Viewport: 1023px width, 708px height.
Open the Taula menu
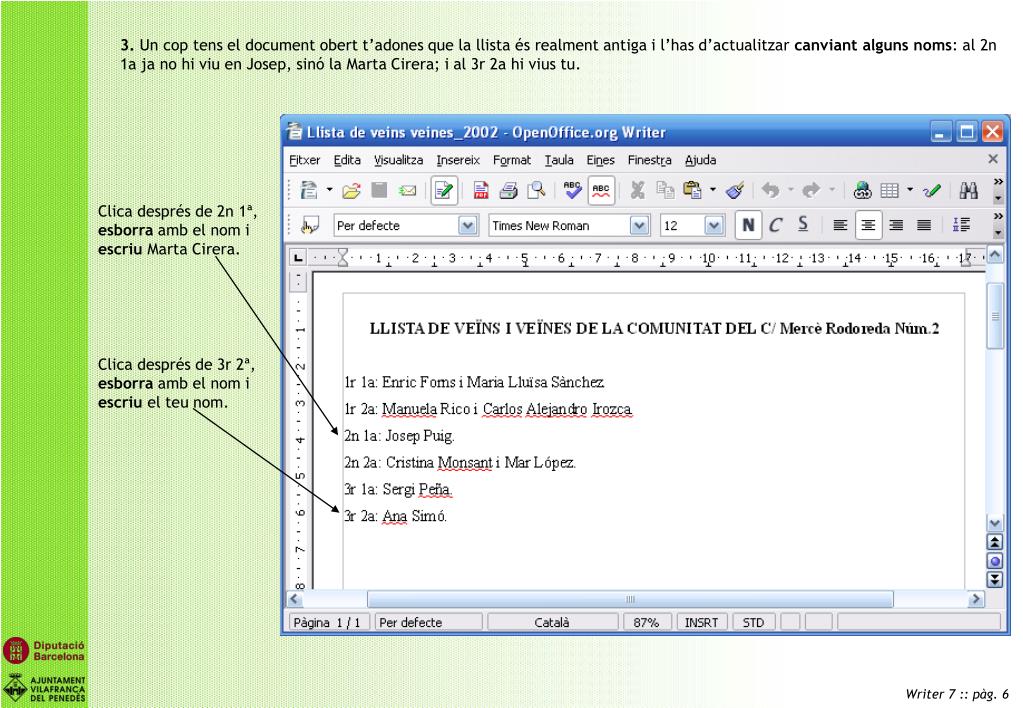(559, 160)
